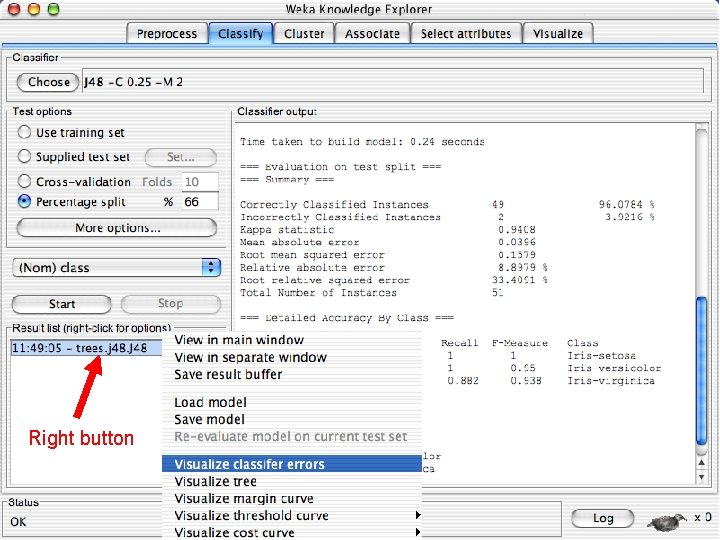This screenshot has width=720, height=540.
Task: Select Cross-validation option
Action: tap(24, 181)
